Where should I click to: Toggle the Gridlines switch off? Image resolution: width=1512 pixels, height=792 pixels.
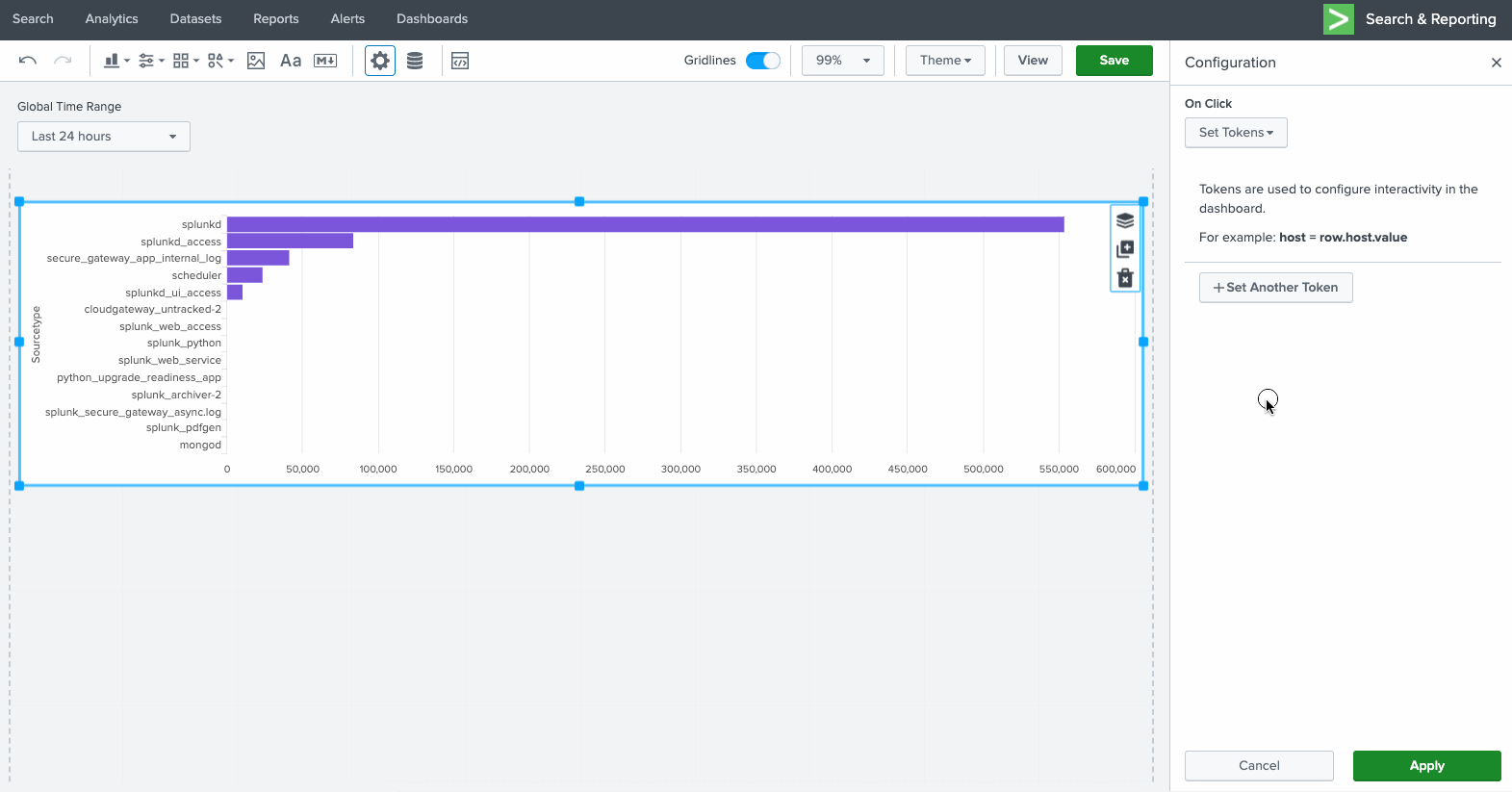(x=763, y=61)
